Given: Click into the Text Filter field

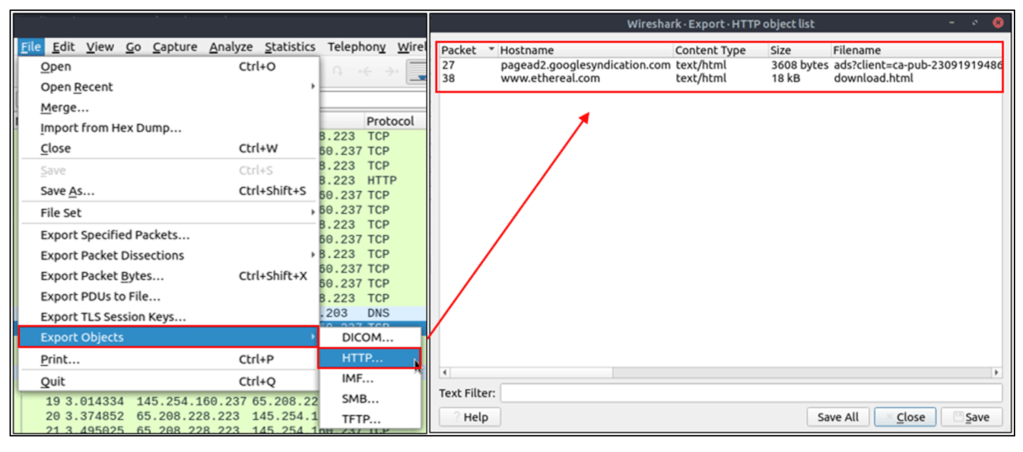Looking at the screenshot, I should (x=750, y=394).
